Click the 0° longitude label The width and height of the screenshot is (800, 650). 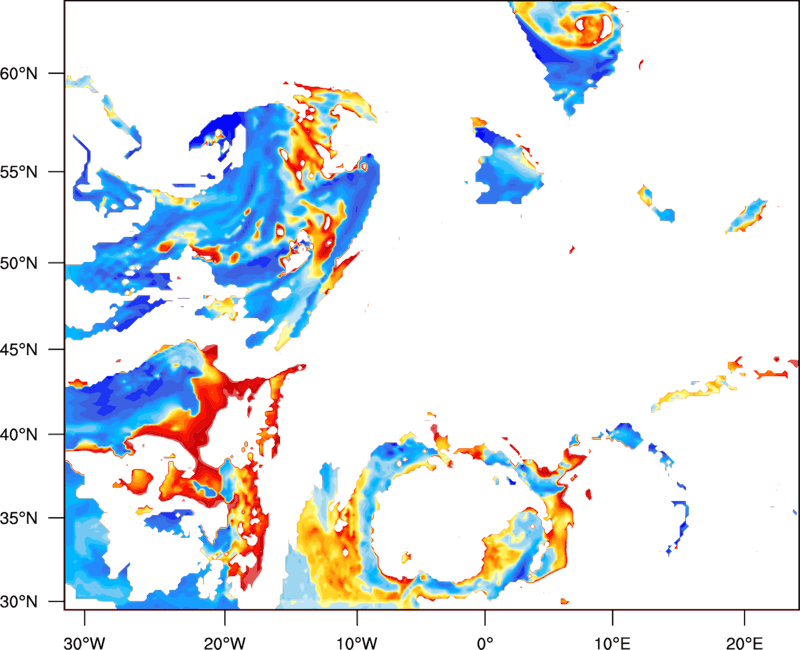point(485,643)
